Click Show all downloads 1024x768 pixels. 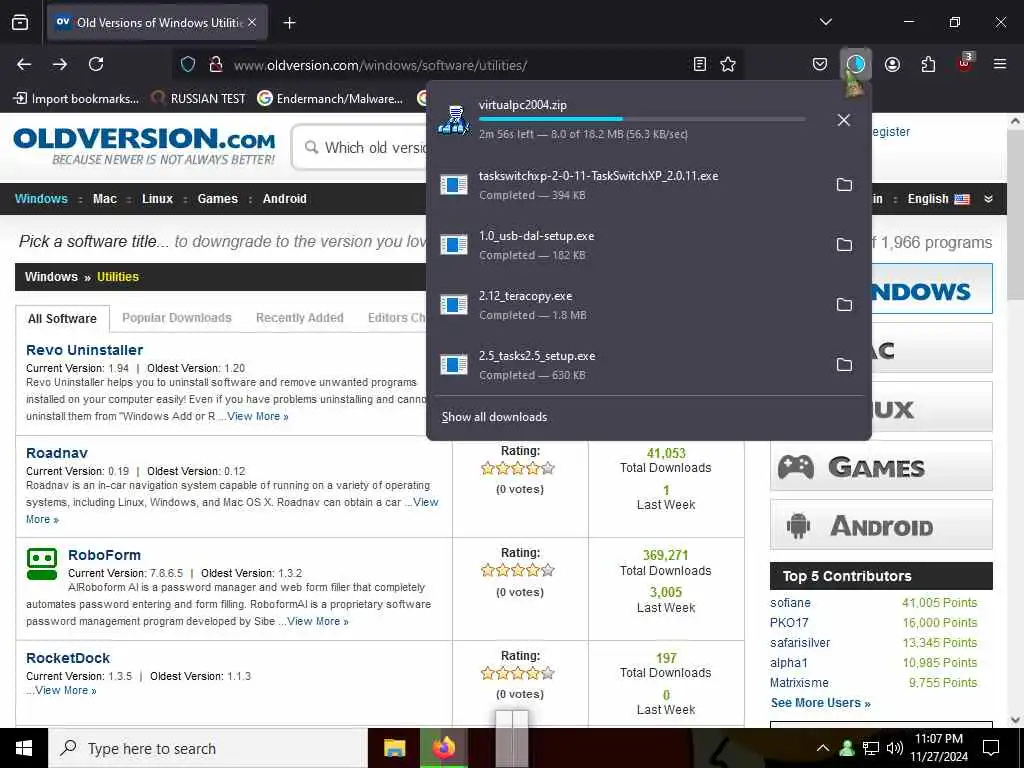point(494,417)
